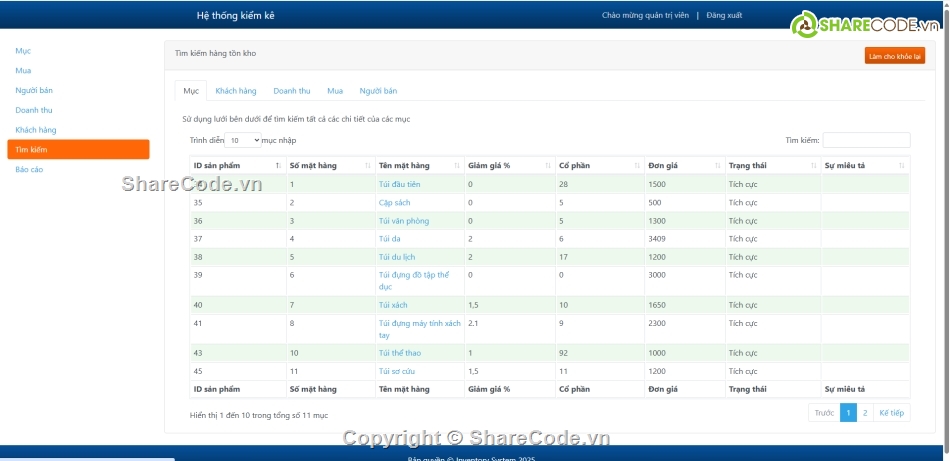
Task: Sort by ID sản phẩm column arrow
Action: [x=277, y=165]
